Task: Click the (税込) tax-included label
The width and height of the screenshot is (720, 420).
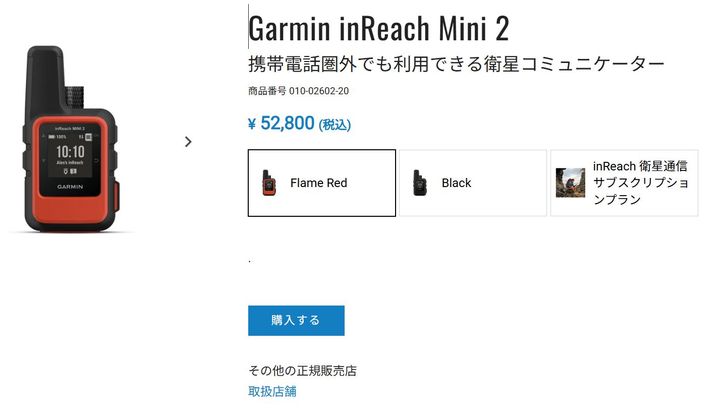Action: pos(335,125)
